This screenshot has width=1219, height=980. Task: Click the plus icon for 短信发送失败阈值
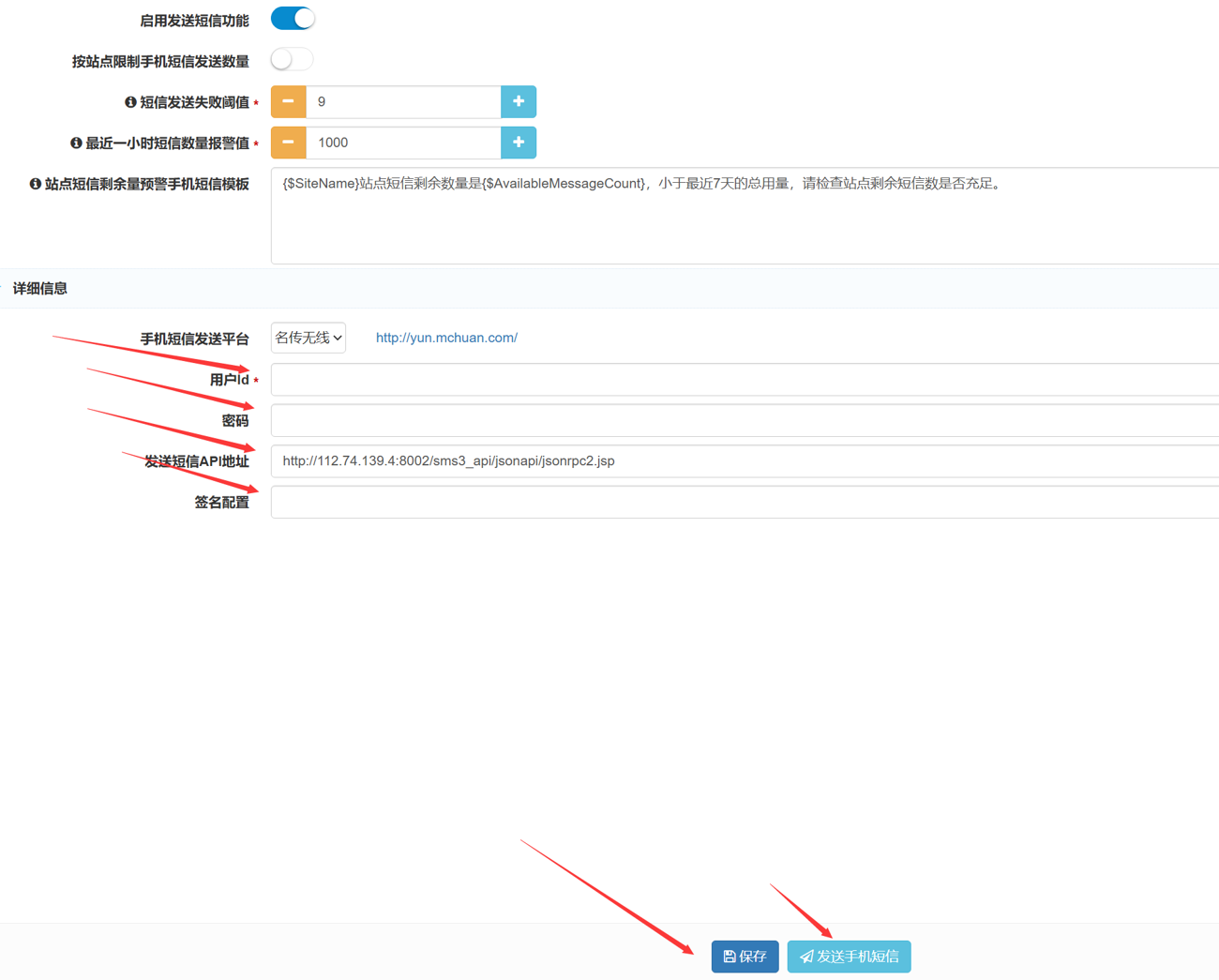pos(518,101)
